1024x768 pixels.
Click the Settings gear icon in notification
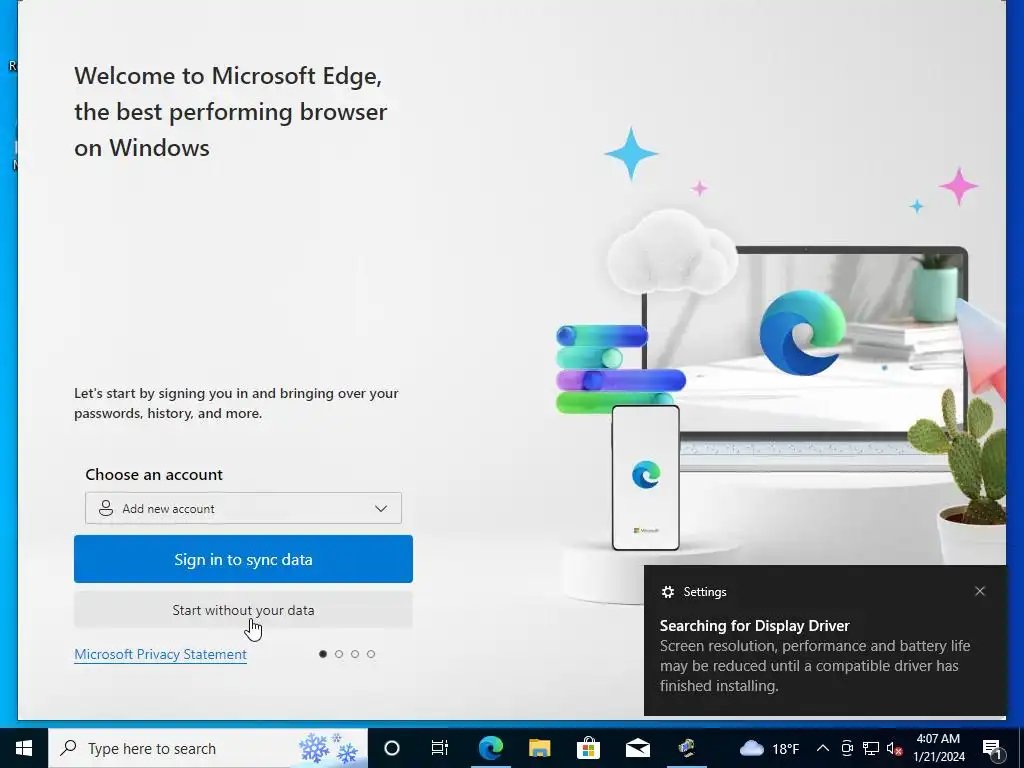tap(667, 592)
